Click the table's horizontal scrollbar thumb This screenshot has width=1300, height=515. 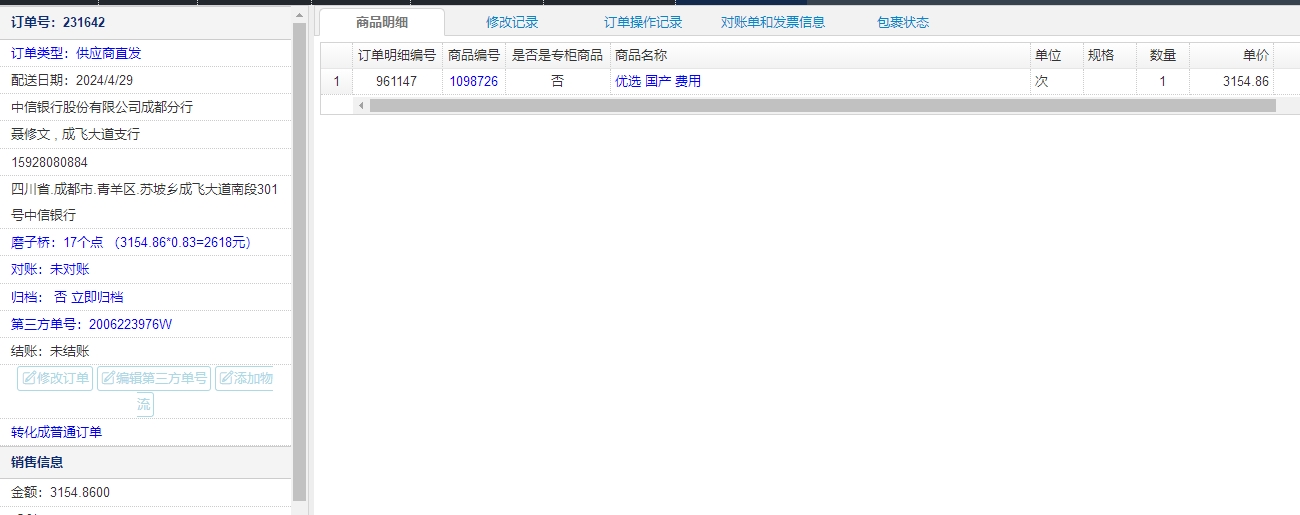[x=822, y=105]
